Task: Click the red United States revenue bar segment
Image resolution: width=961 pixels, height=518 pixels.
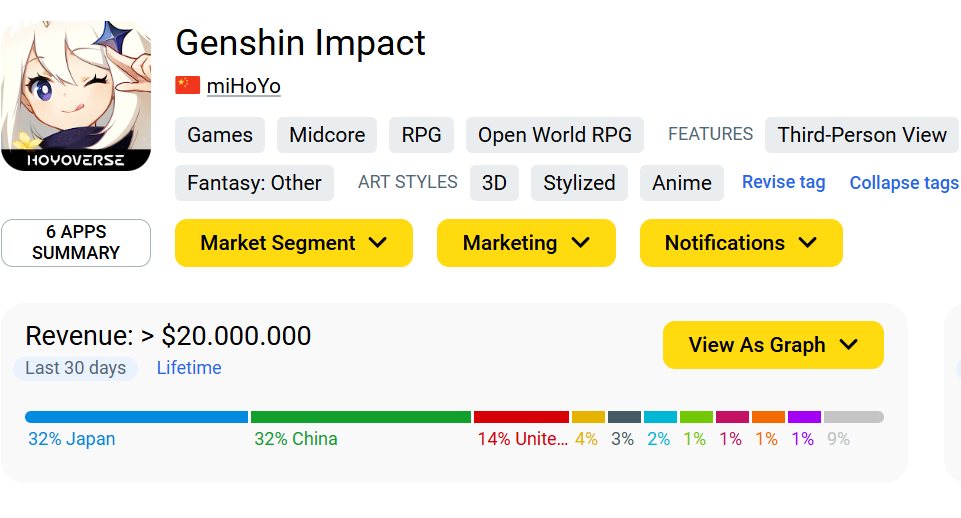Action: 522,417
